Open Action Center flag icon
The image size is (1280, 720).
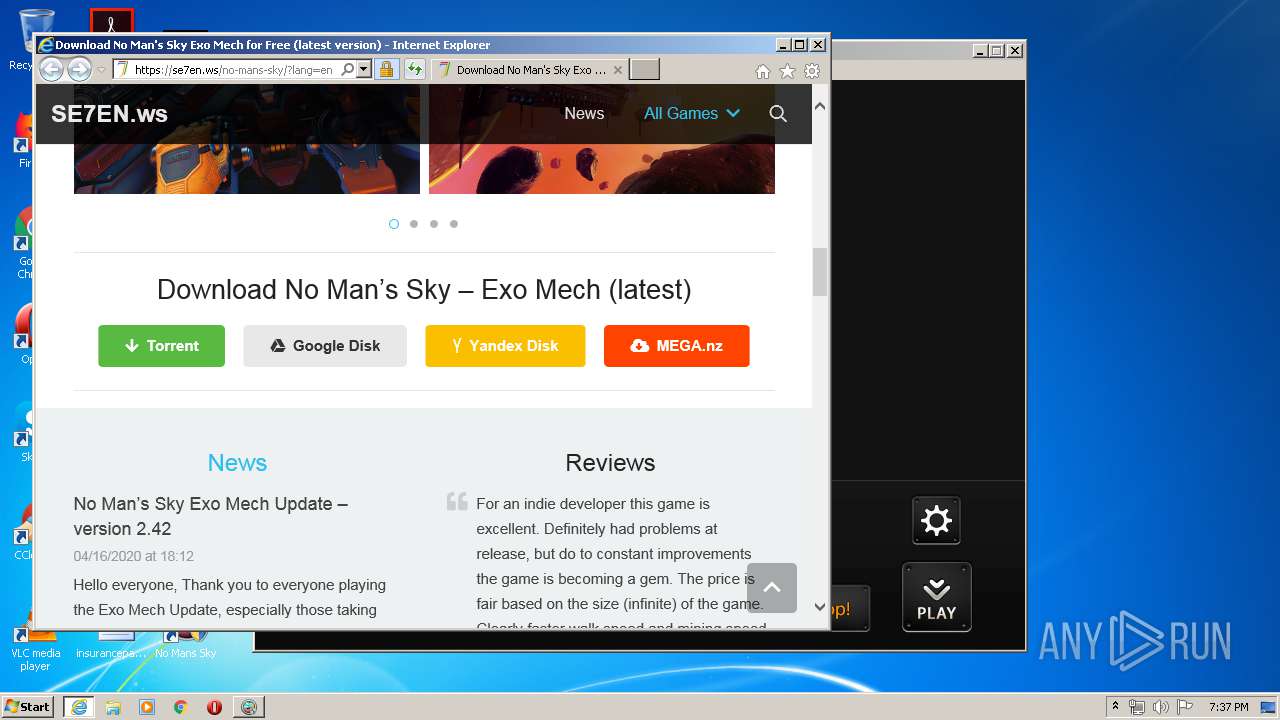pos(1185,707)
